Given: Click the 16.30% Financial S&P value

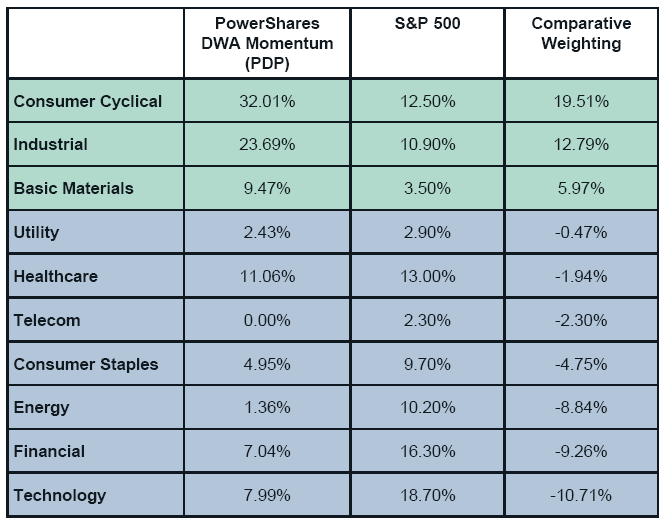Looking at the screenshot, I should pos(428,452).
